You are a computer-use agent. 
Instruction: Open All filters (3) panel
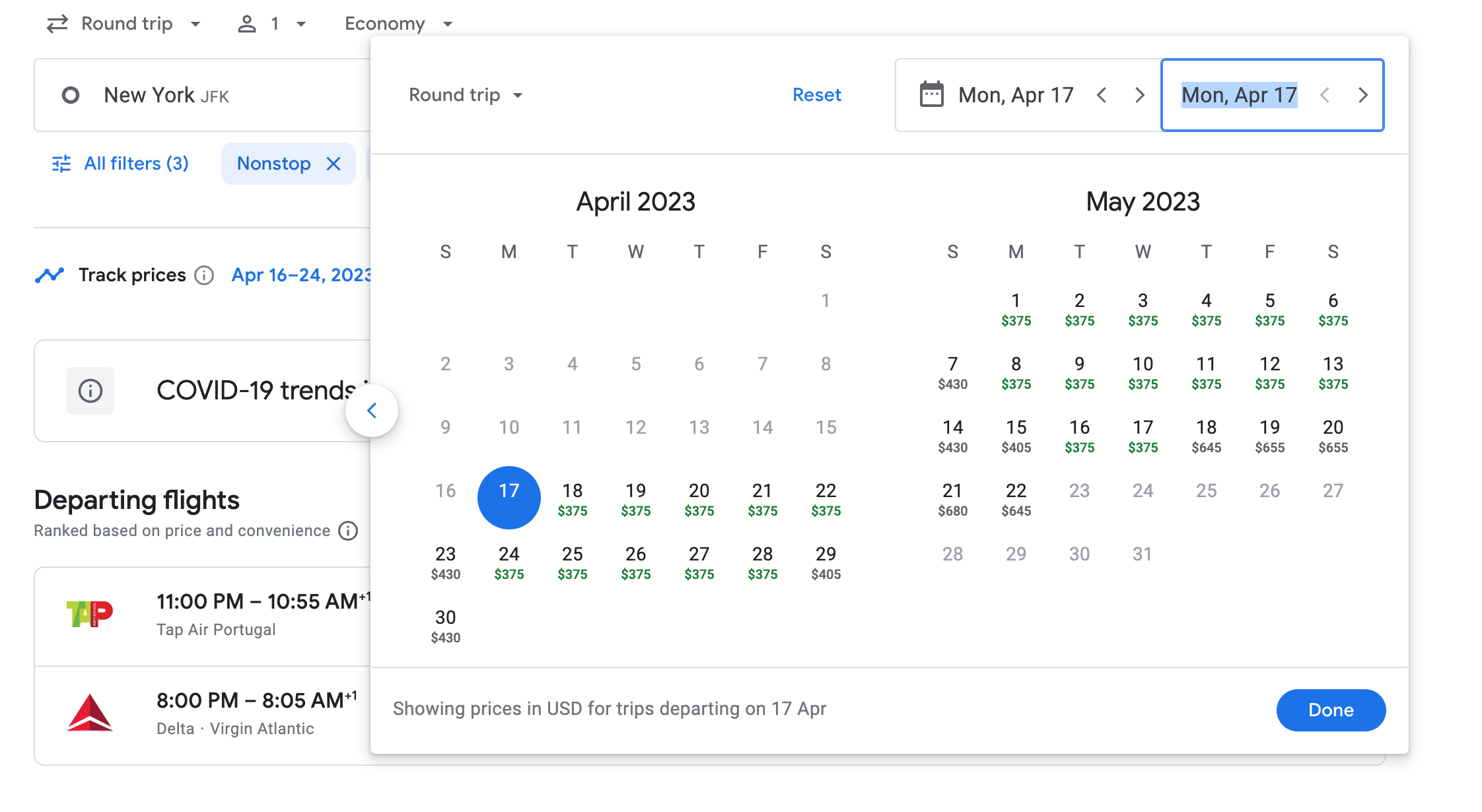(x=121, y=164)
